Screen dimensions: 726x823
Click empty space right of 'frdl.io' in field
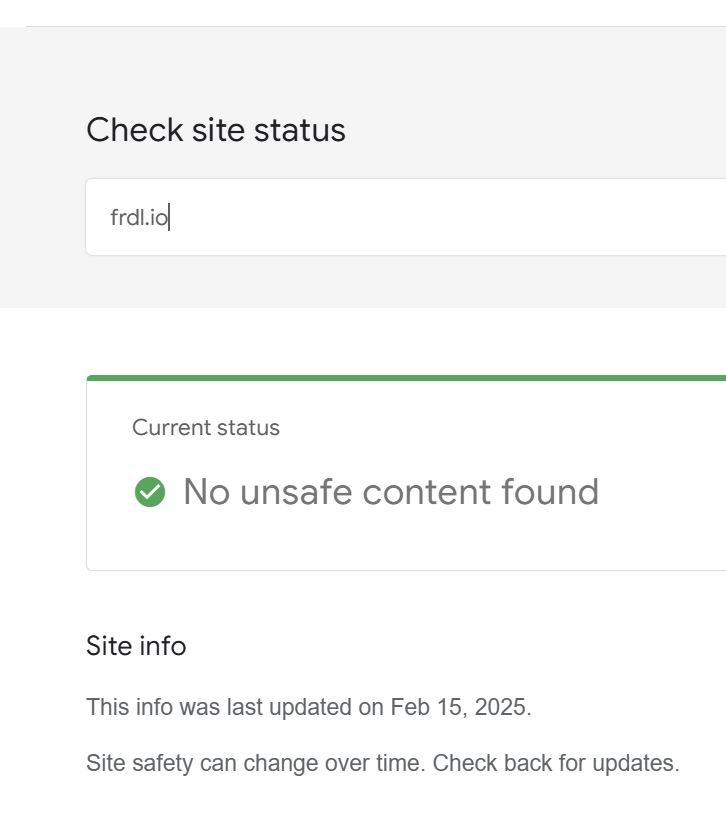click(450, 217)
